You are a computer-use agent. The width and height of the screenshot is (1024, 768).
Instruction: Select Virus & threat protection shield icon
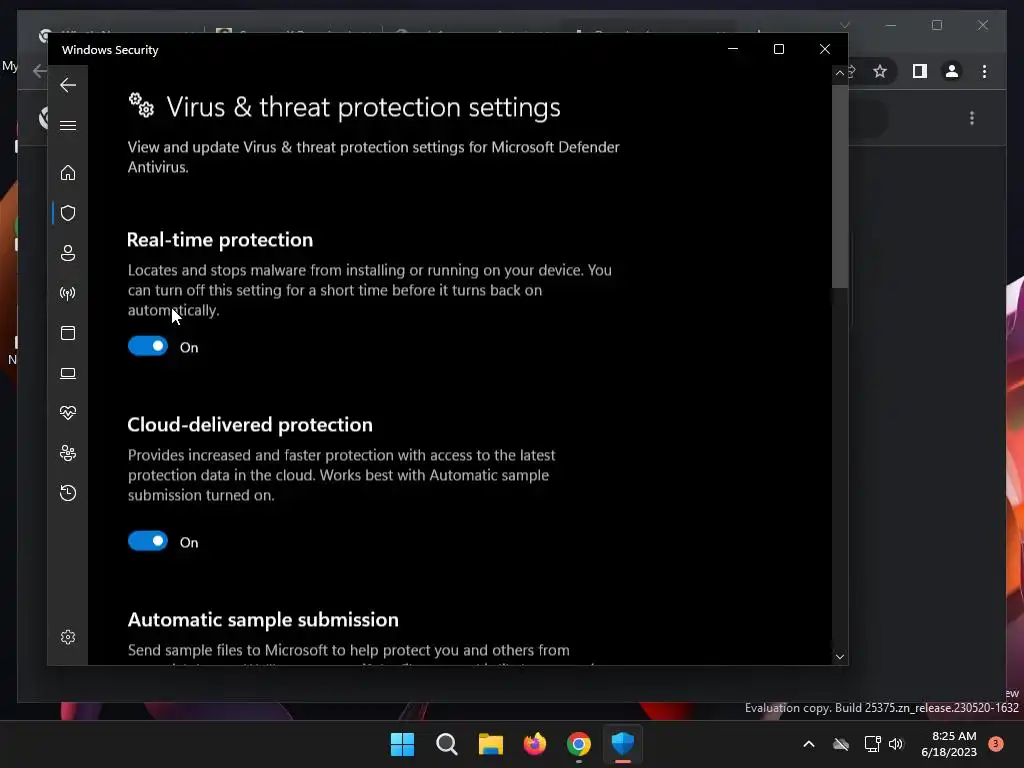[68, 213]
